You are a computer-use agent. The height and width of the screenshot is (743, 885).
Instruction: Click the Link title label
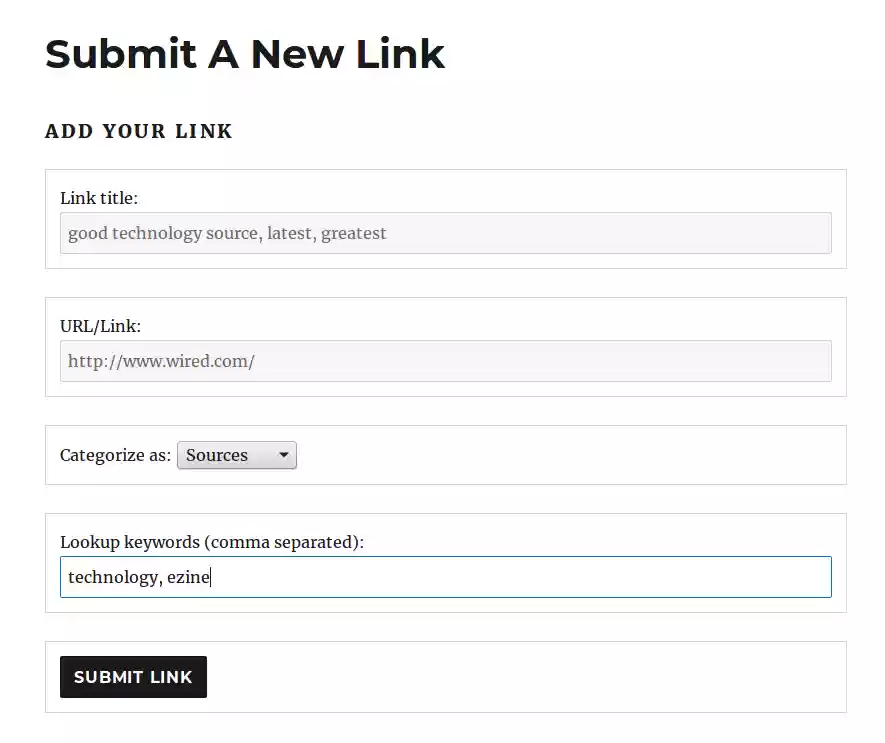[99, 198]
